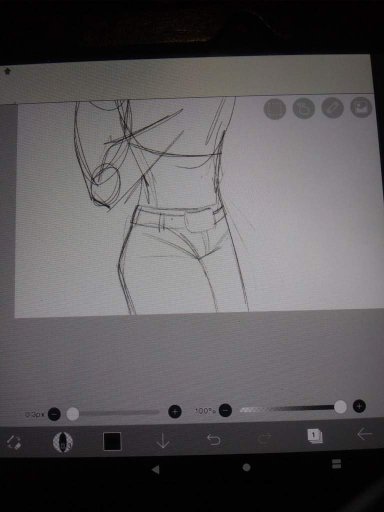The image size is (384, 512).
Task: Decrease opacity with the minus button
Action: click(x=225, y=410)
